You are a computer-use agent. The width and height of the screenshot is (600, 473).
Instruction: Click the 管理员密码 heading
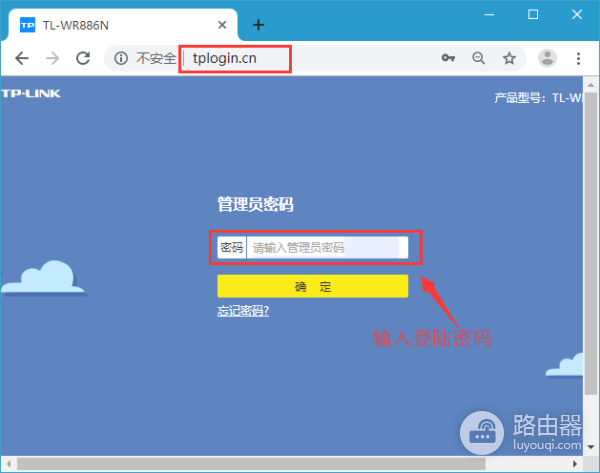tap(255, 204)
